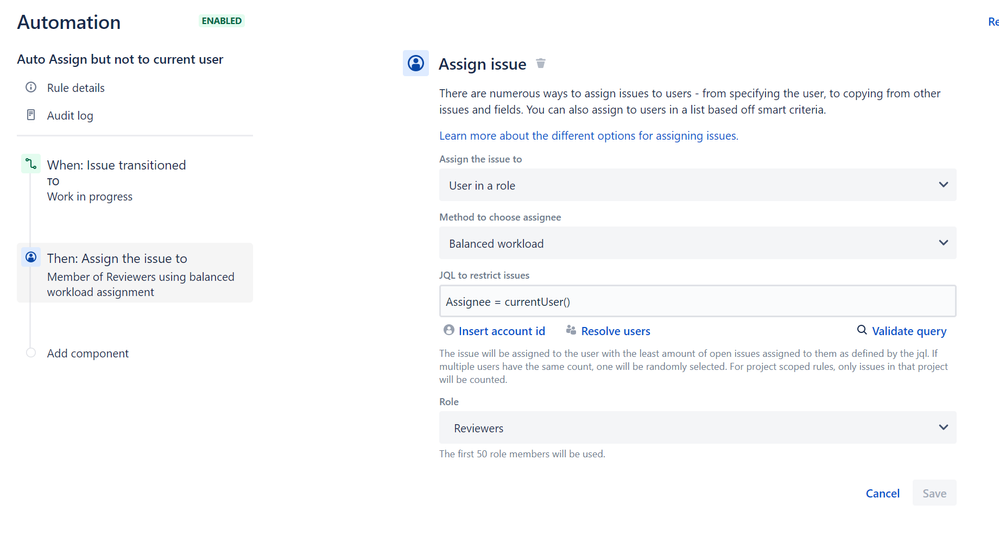
Task: Click the Audit log document icon
Action: [31, 115]
